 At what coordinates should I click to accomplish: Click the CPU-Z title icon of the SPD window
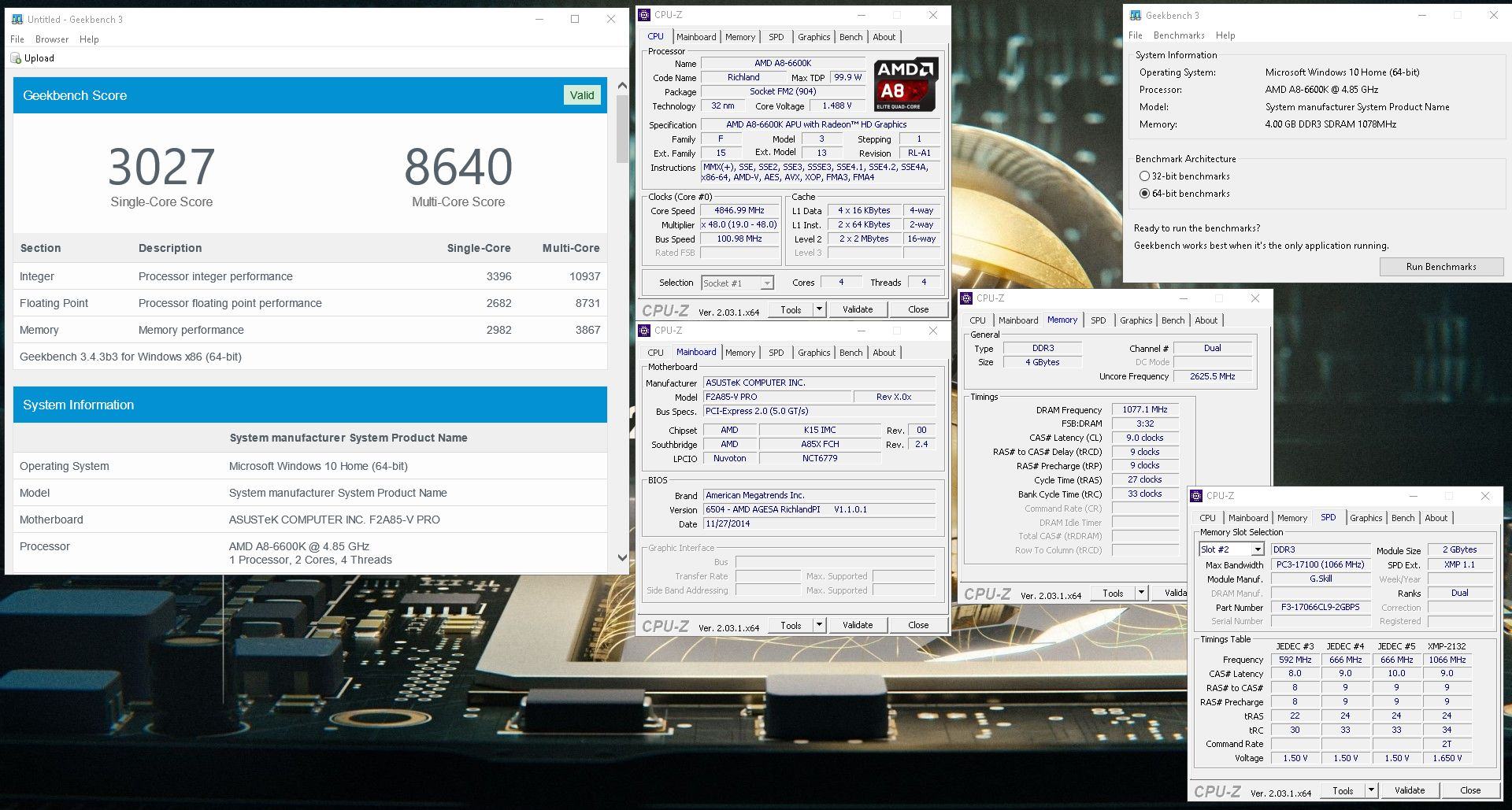(x=1196, y=495)
